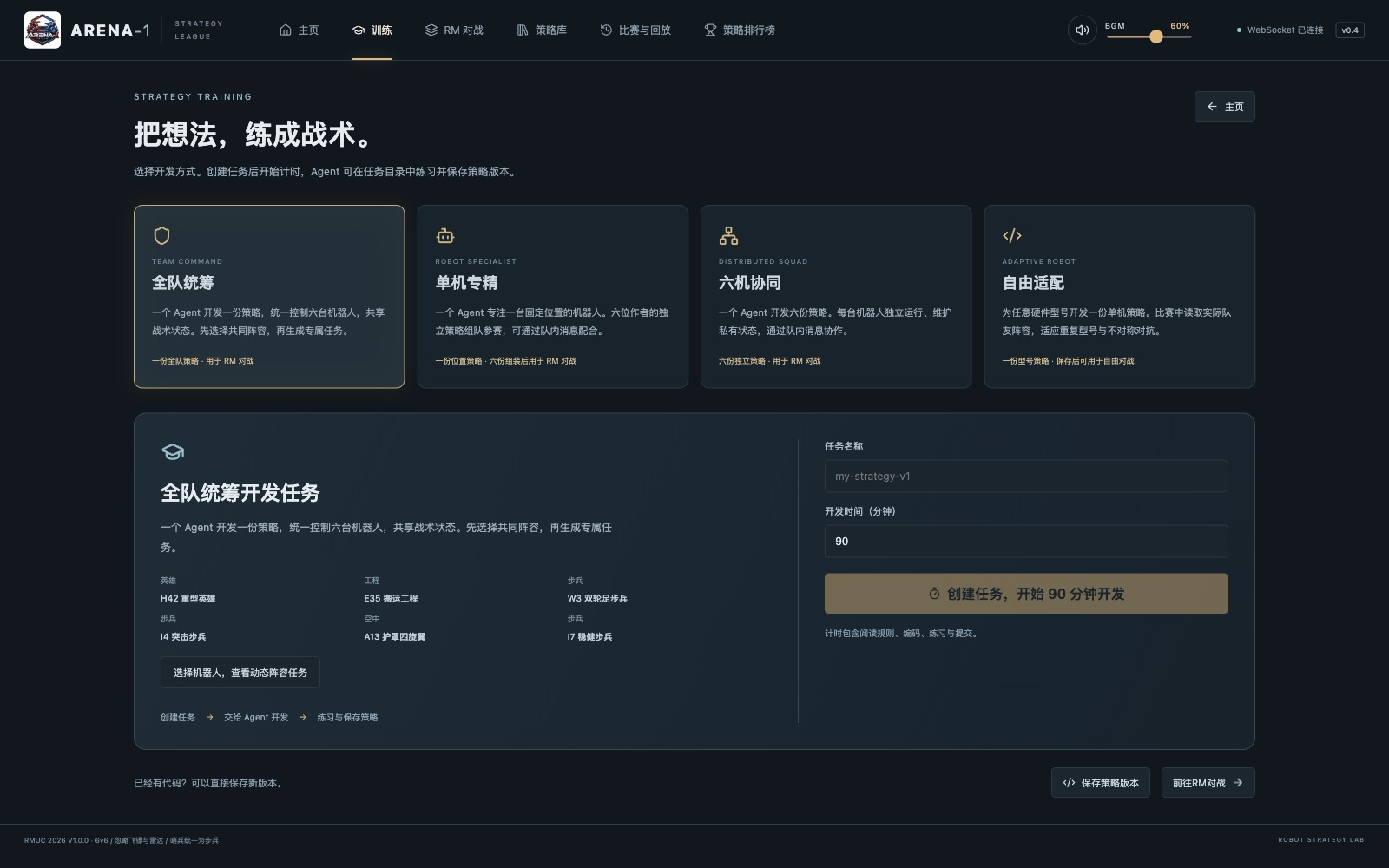This screenshot has width=1389, height=868.
Task: Select the 单机专精 development mode card
Action: click(553, 296)
